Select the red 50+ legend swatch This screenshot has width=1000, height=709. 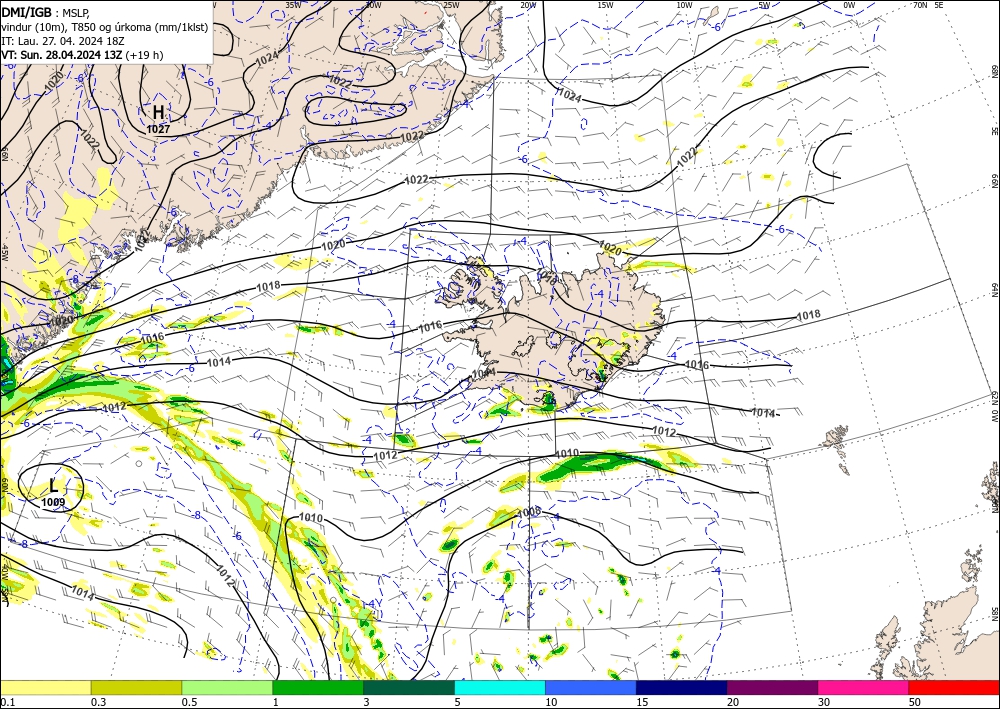[954, 687]
